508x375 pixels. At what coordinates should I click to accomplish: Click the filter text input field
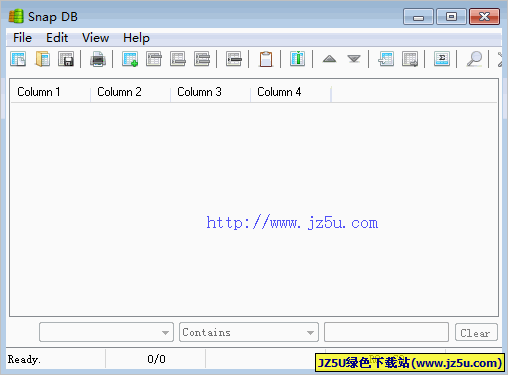pos(386,332)
